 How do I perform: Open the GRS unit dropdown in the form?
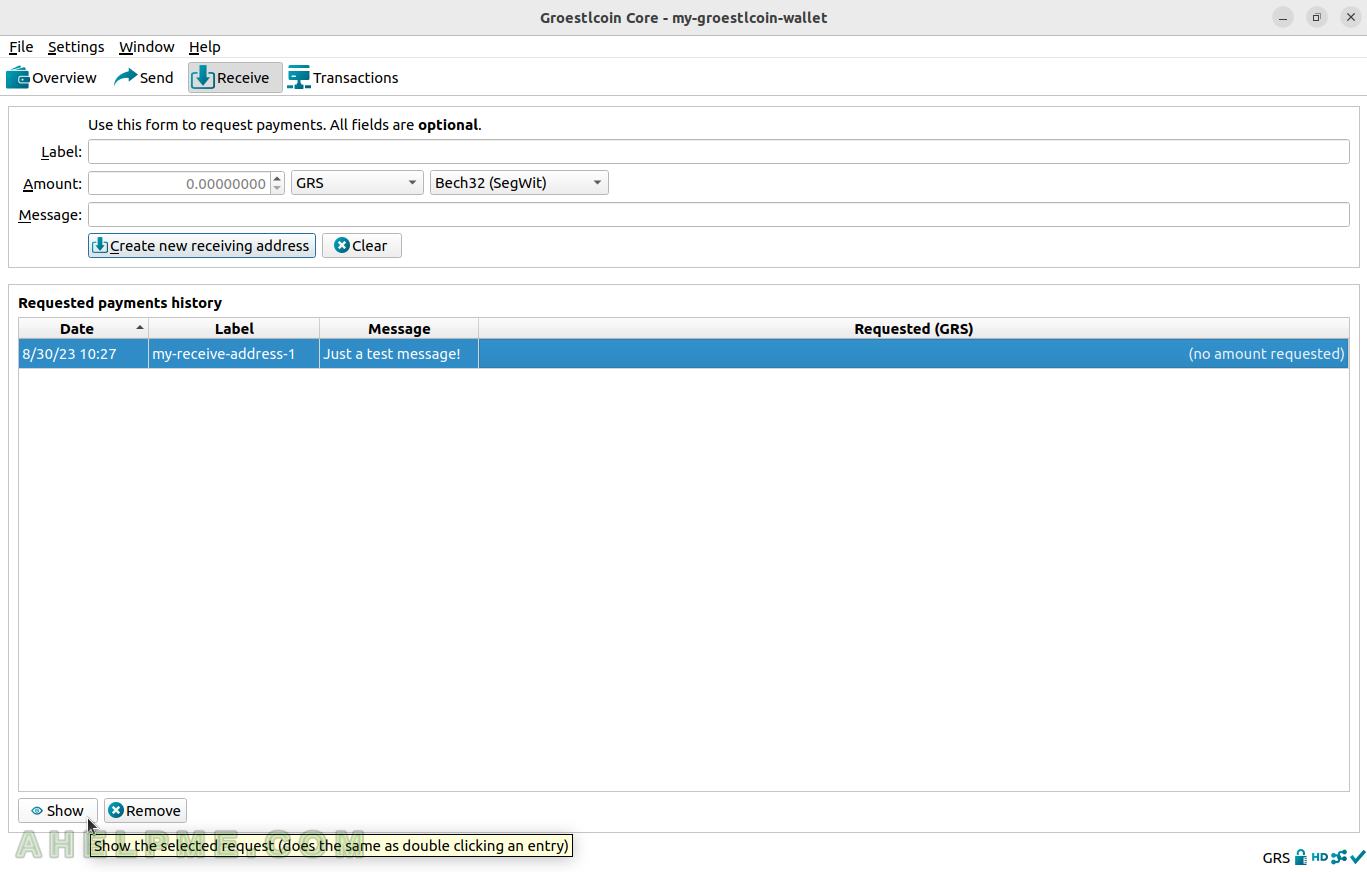(357, 184)
